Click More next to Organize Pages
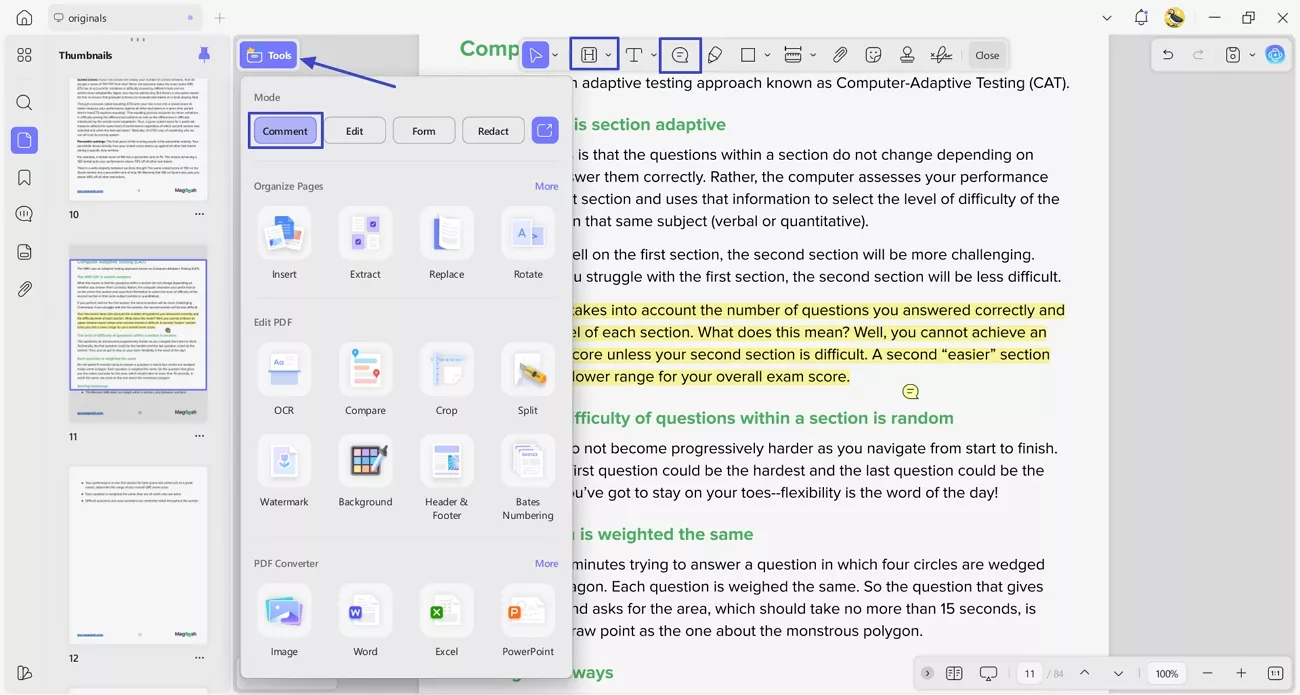The width and height of the screenshot is (1300, 695). tap(546, 186)
